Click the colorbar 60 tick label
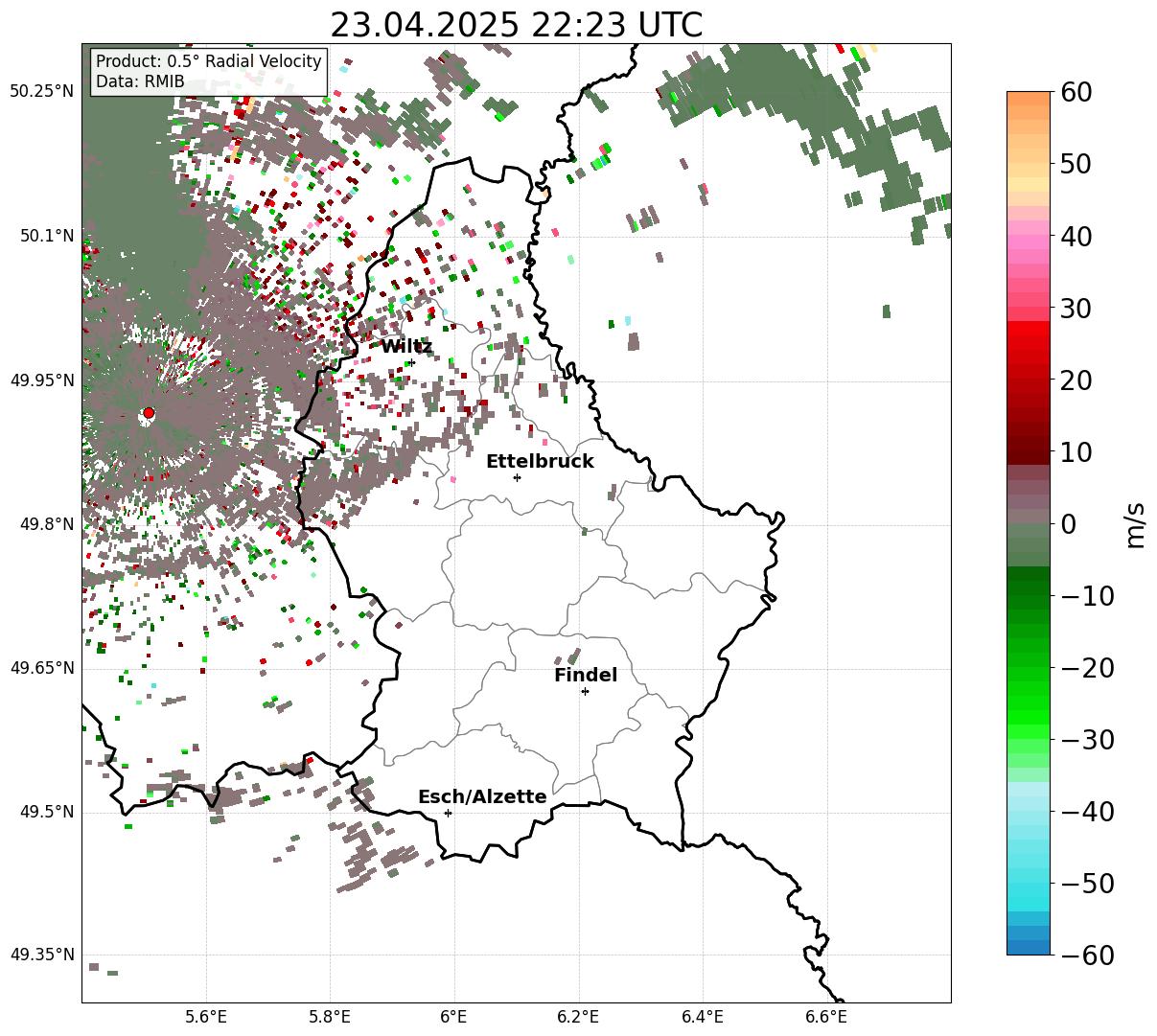 [x=1075, y=92]
